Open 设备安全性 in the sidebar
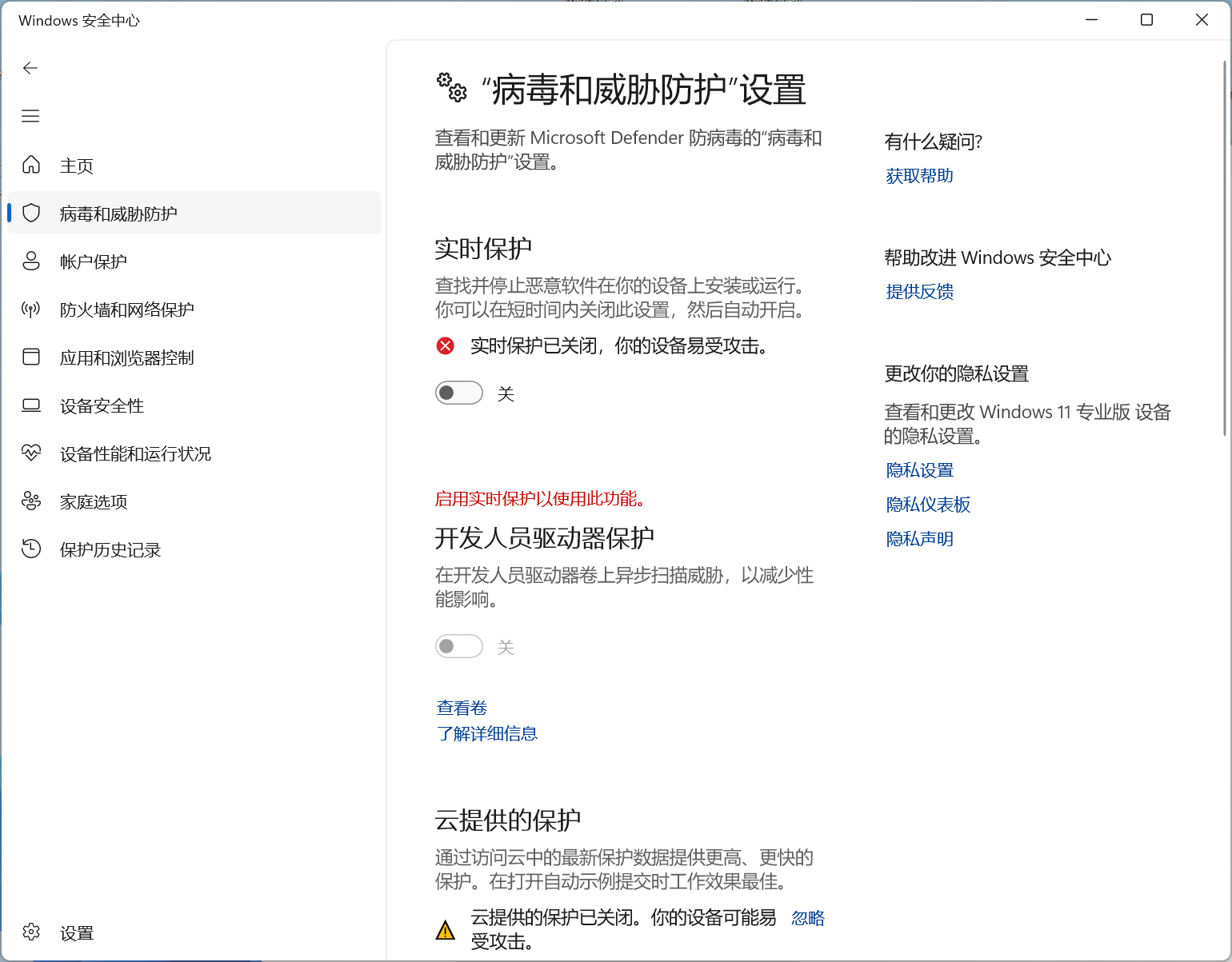 pyautogui.click(x=194, y=405)
